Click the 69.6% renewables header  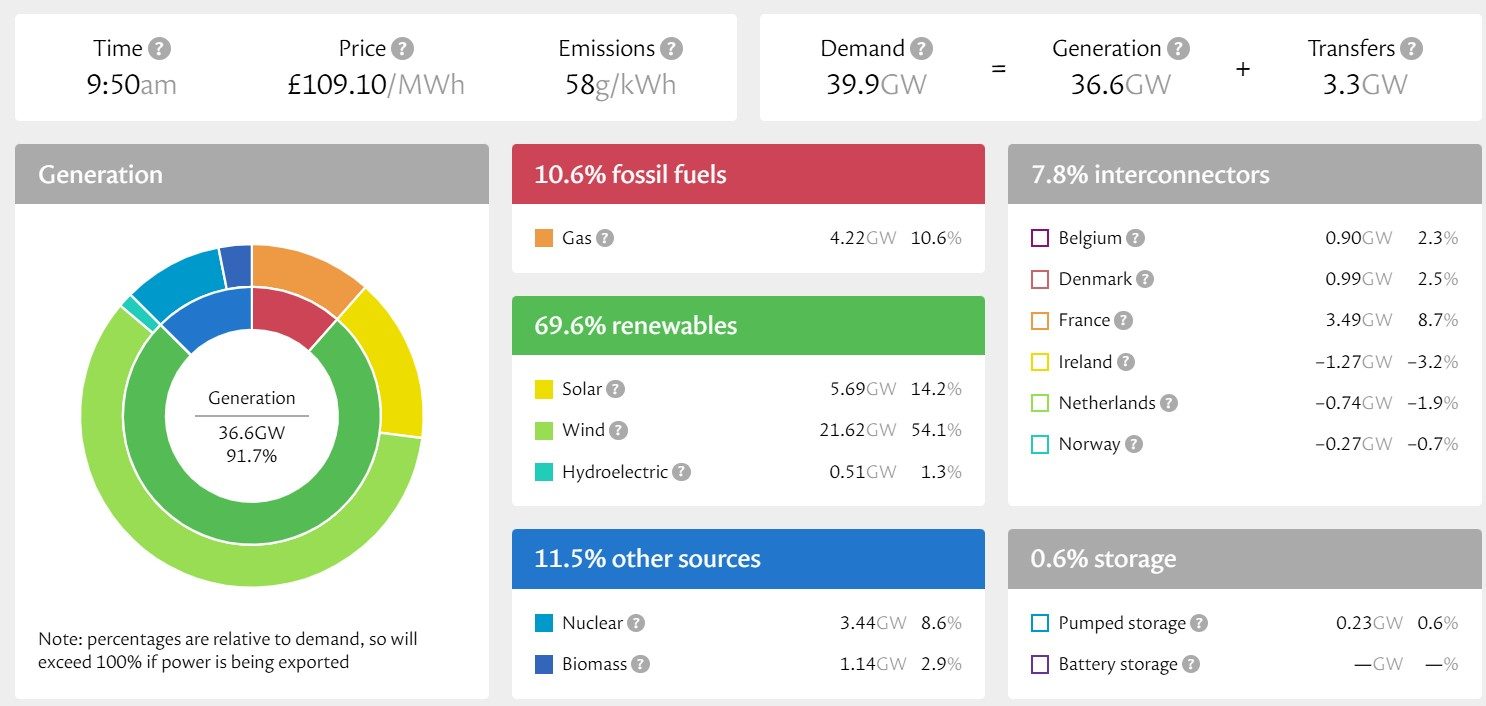pyautogui.click(x=748, y=326)
